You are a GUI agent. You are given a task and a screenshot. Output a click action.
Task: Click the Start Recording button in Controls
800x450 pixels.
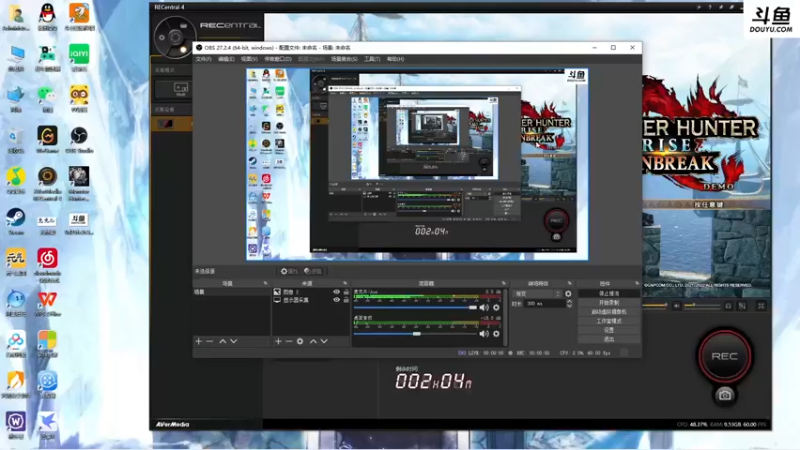[x=609, y=303]
